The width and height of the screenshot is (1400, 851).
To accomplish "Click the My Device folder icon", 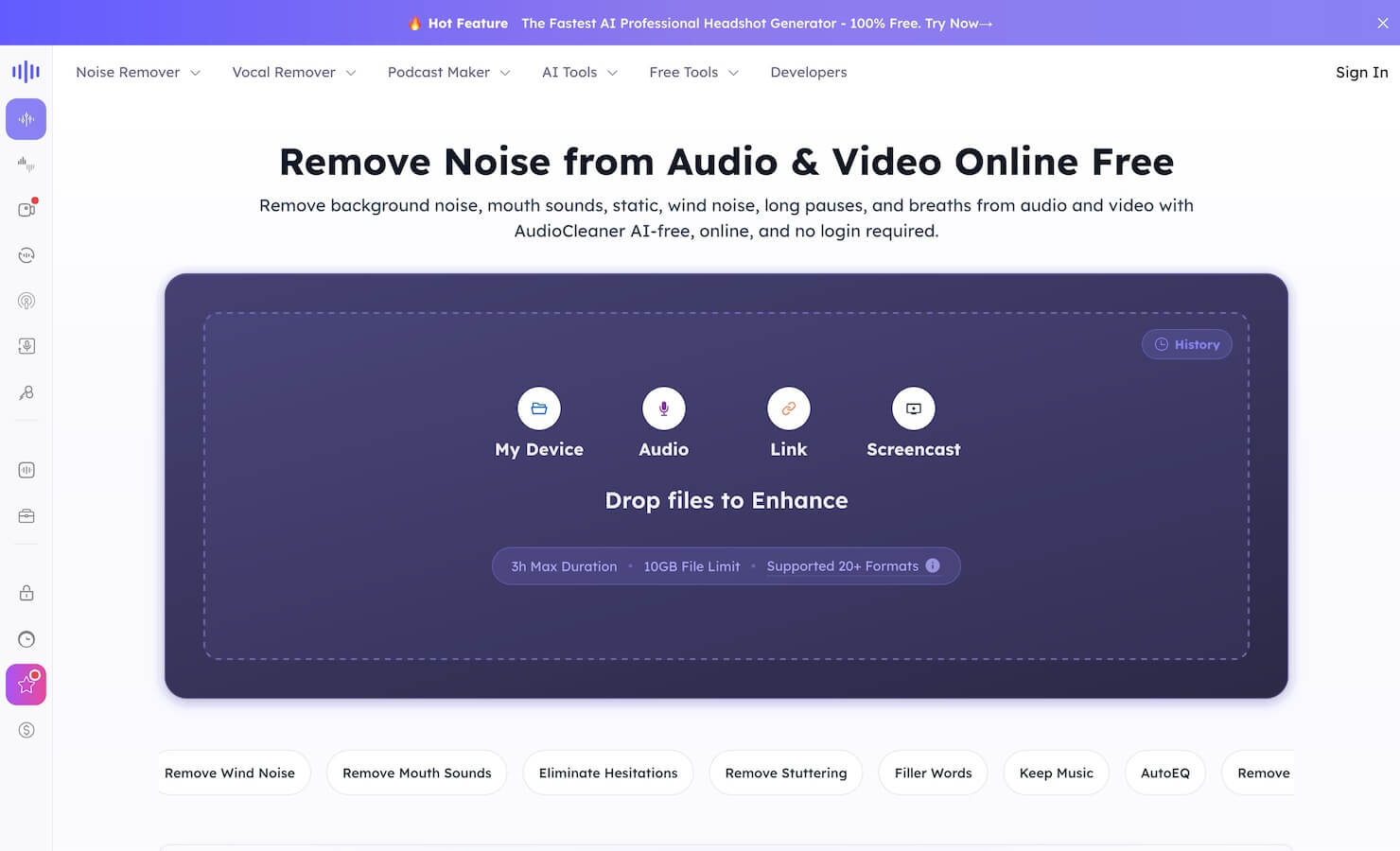I will click(x=539, y=408).
